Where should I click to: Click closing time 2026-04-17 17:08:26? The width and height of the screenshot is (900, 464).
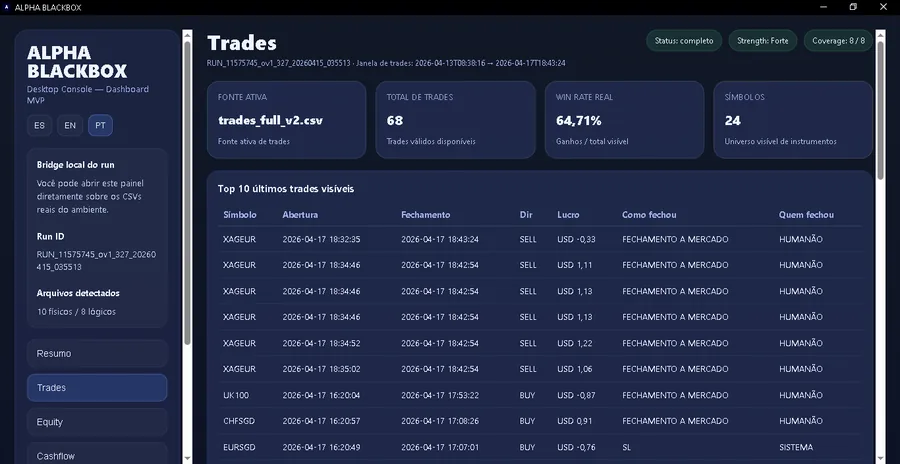coord(440,422)
